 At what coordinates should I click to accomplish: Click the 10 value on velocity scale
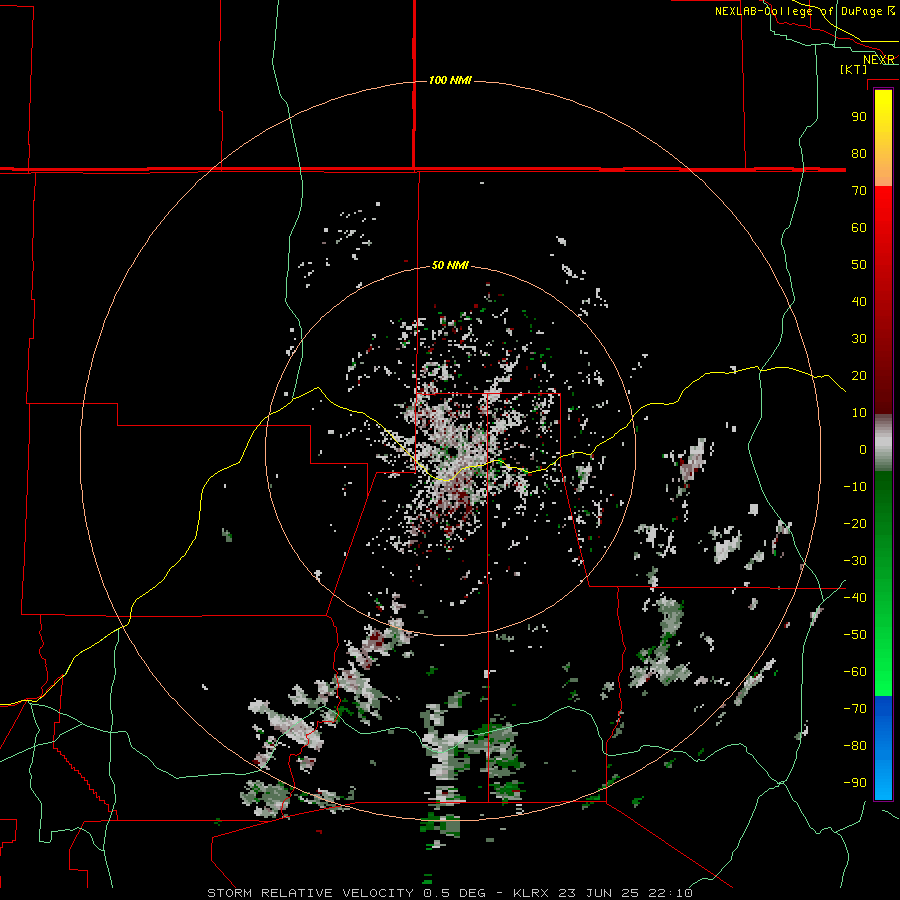[x=859, y=413]
